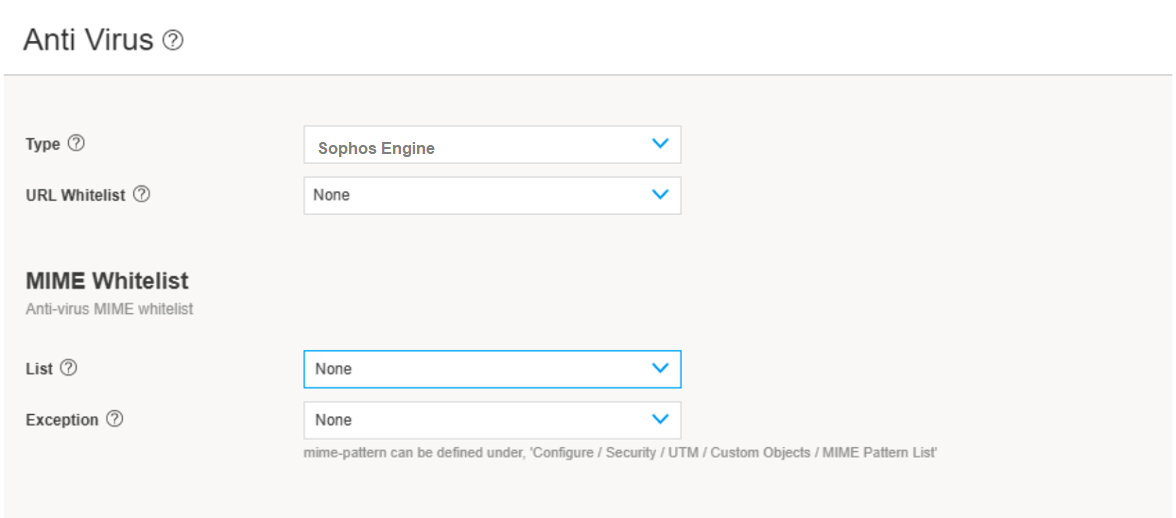This screenshot has height=518, width=1176.
Task: Expand URL Whitelist dropdown using its arrow
Action: click(x=660, y=195)
